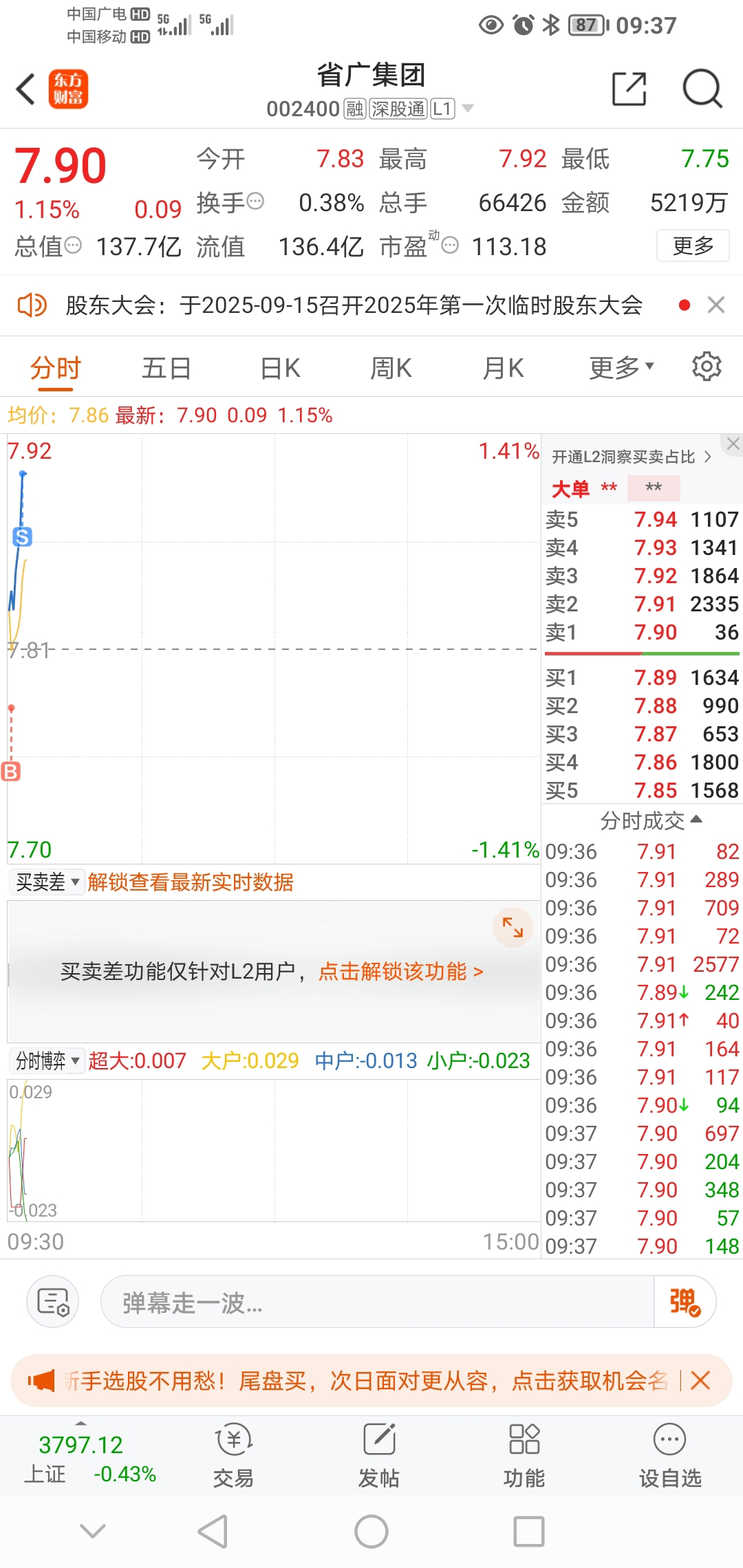743x1568 pixels.
Task: Tap the 均价 7.86 label
Action: click(58, 415)
